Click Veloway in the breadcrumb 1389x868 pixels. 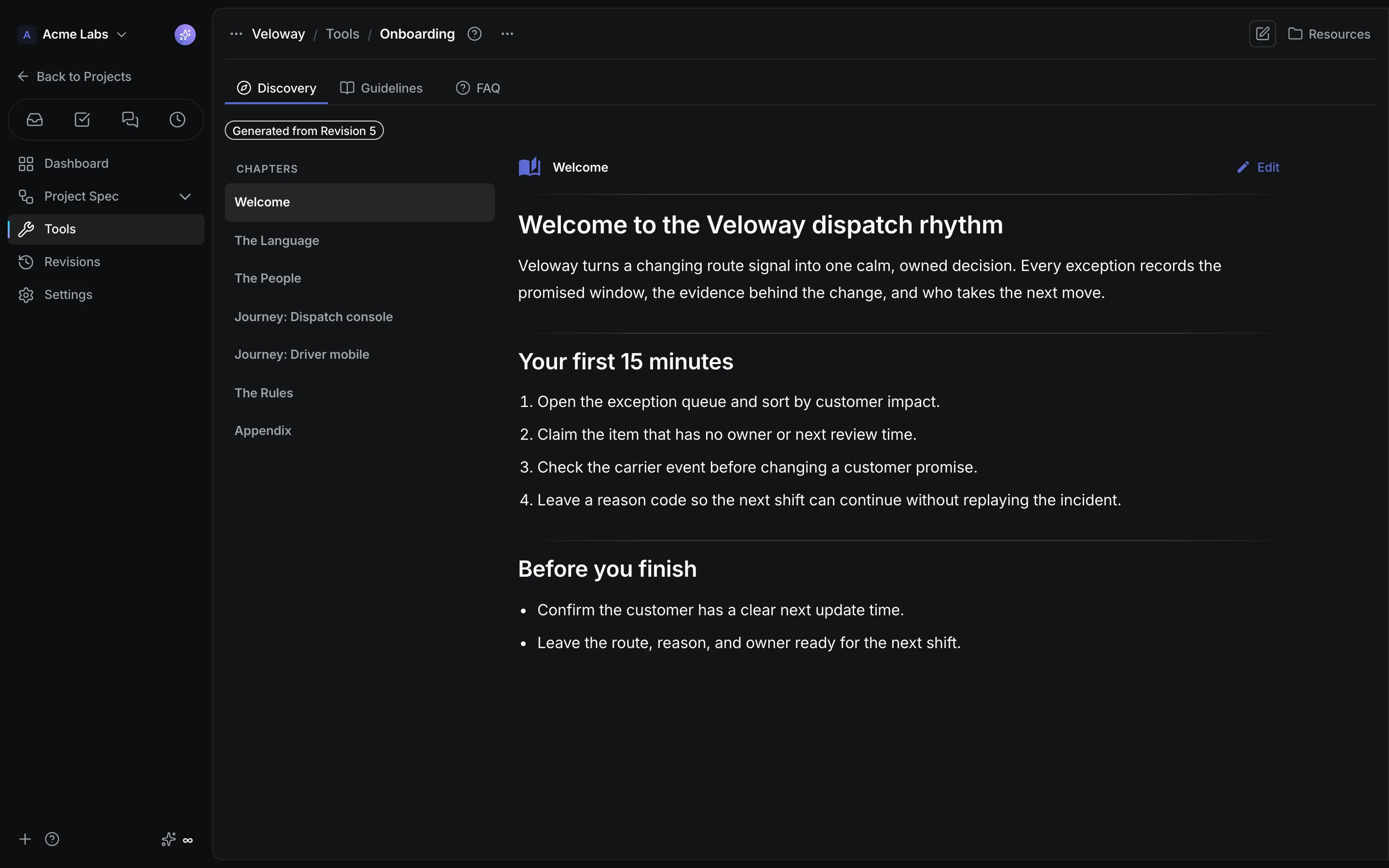278,34
